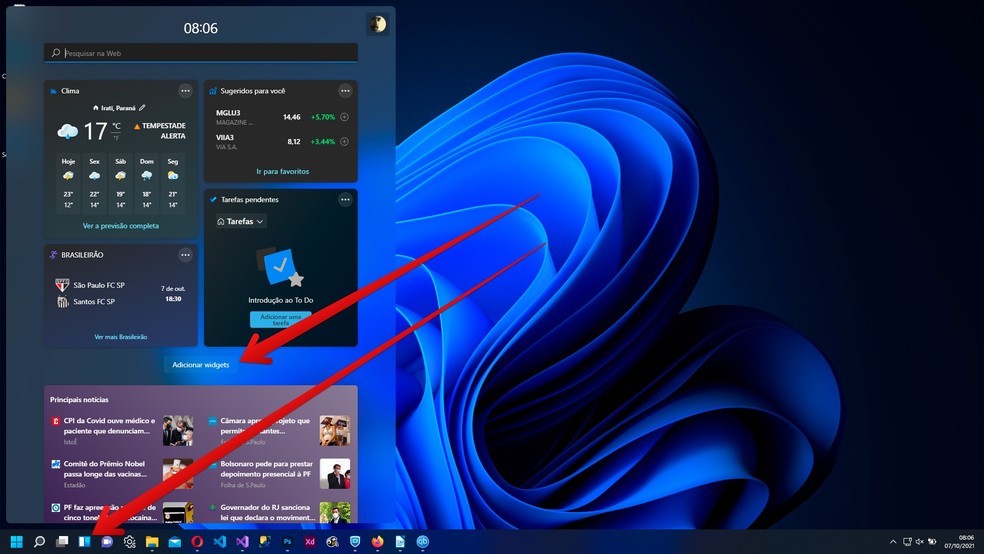Viewport: 984px width, 554px height.
Task: Launch Opera browser from taskbar
Action: 197,541
